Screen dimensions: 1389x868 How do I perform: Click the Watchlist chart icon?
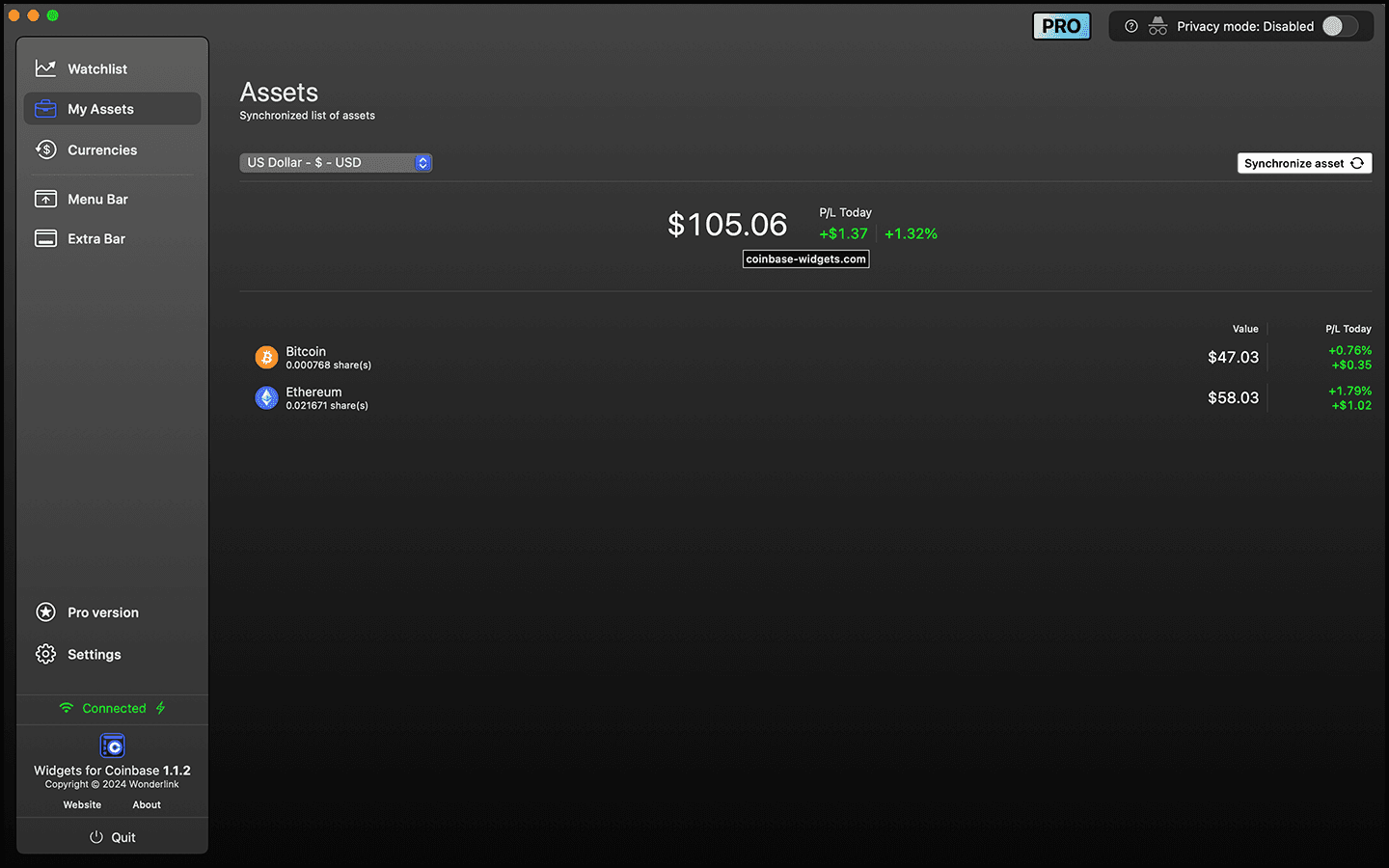[45, 68]
